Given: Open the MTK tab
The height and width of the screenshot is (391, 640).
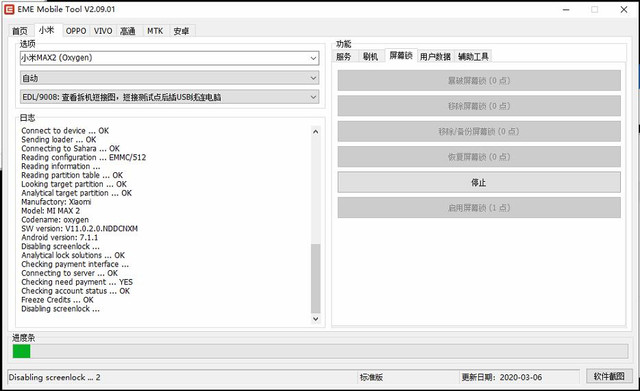Looking at the screenshot, I should [155, 31].
